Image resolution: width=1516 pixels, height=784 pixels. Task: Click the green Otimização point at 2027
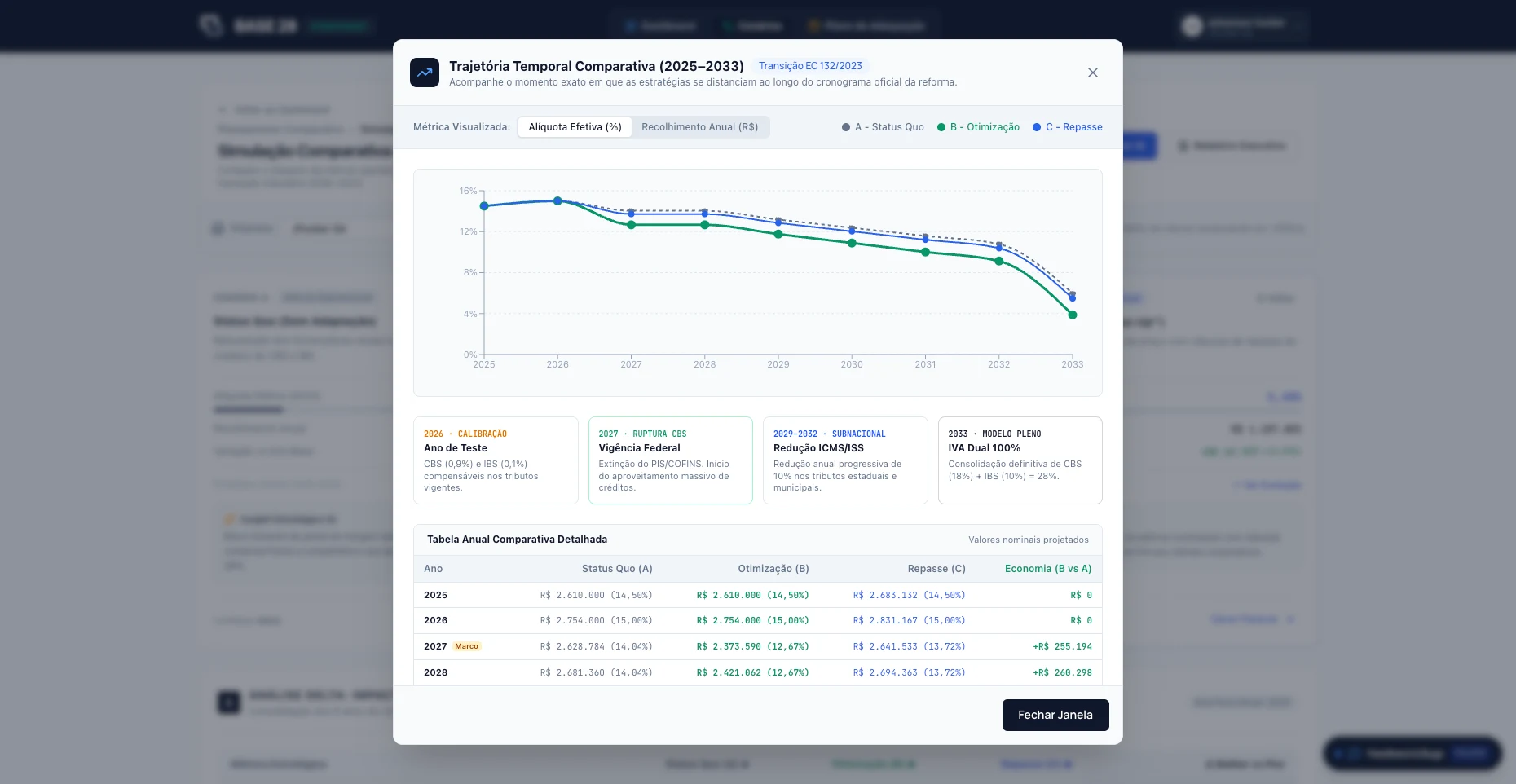tap(631, 225)
